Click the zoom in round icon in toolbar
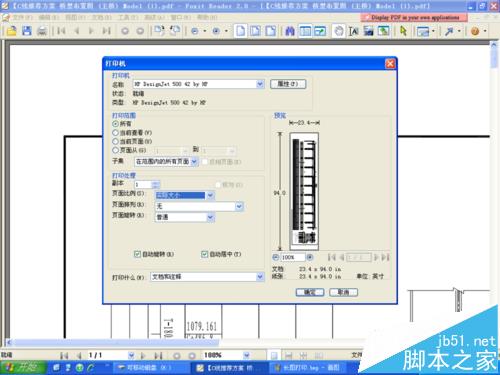The image size is (500, 375). pyautogui.click(x=216, y=31)
